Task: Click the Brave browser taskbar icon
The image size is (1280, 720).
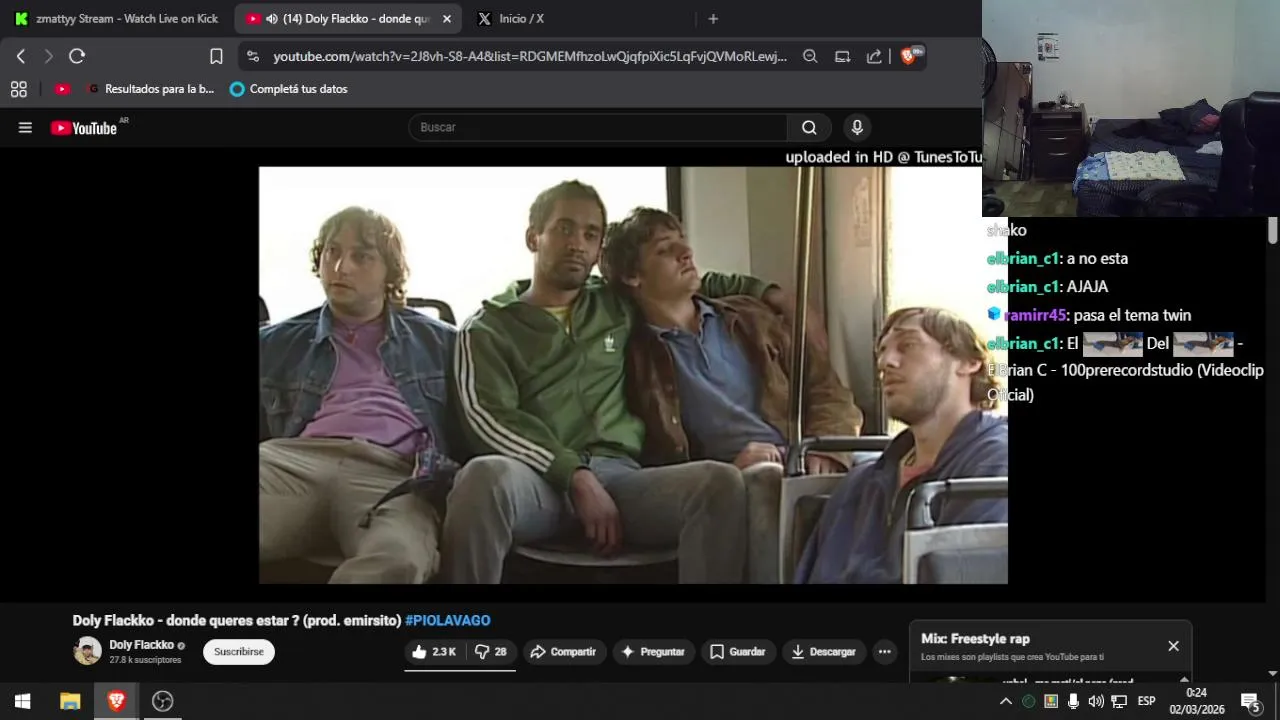Action: (x=116, y=701)
